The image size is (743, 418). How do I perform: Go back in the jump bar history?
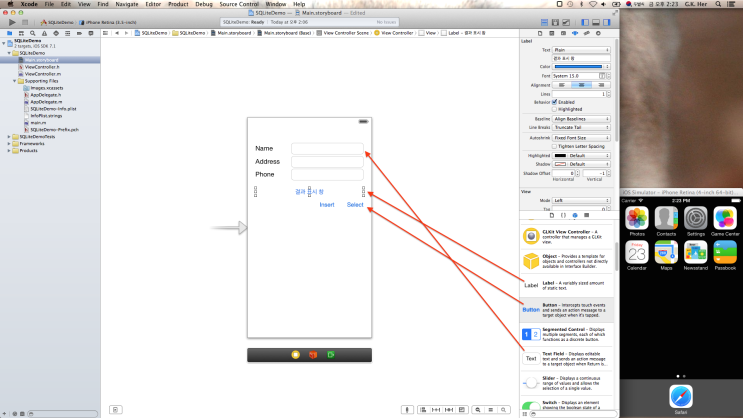point(117,33)
